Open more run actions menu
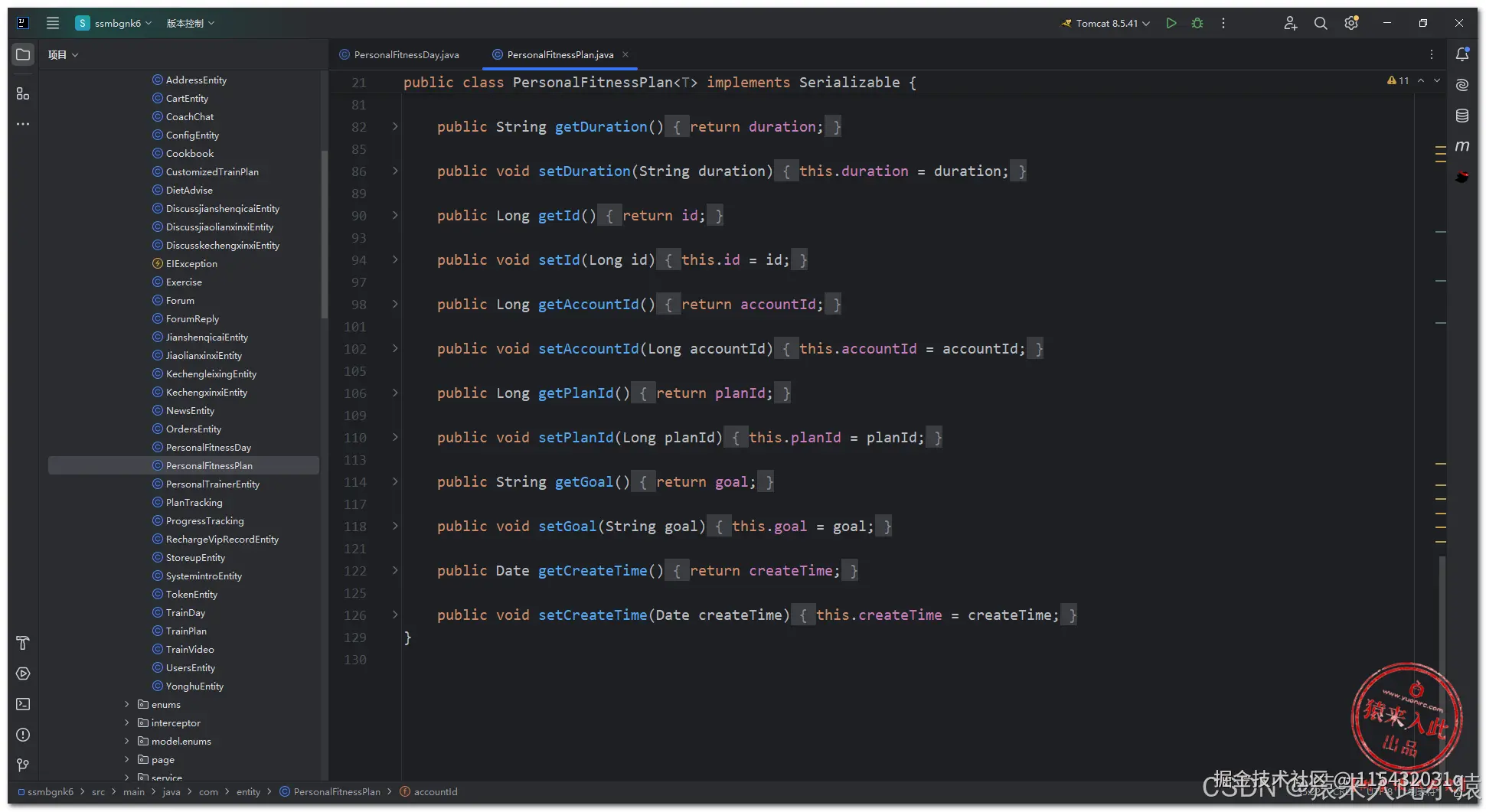Image resolution: width=1486 pixels, height=812 pixels. coord(1223,23)
